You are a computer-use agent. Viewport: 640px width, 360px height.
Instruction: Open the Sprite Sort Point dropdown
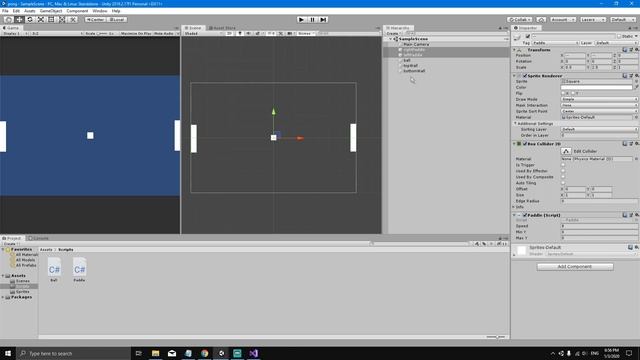click(x=599, y=111)
